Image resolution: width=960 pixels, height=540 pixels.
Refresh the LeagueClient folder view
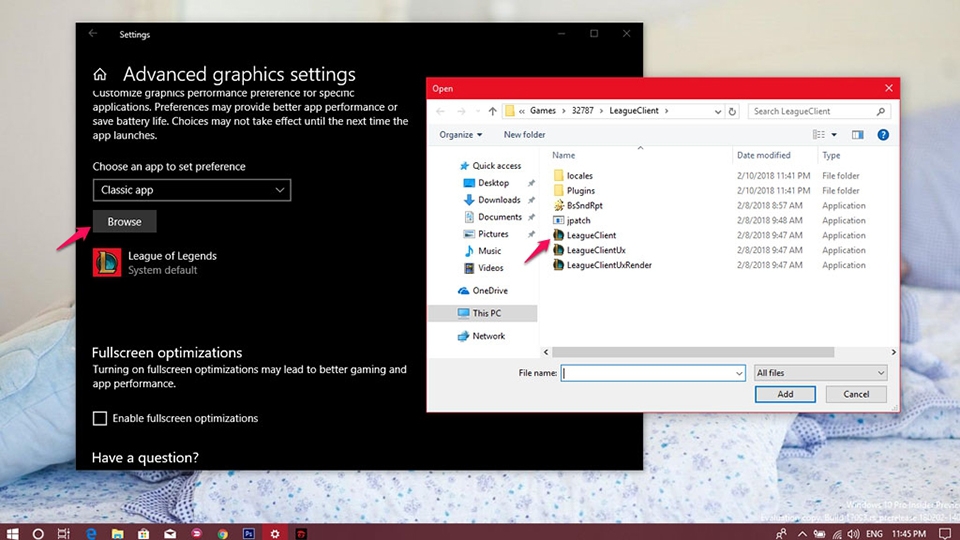[x=732, y=111]
